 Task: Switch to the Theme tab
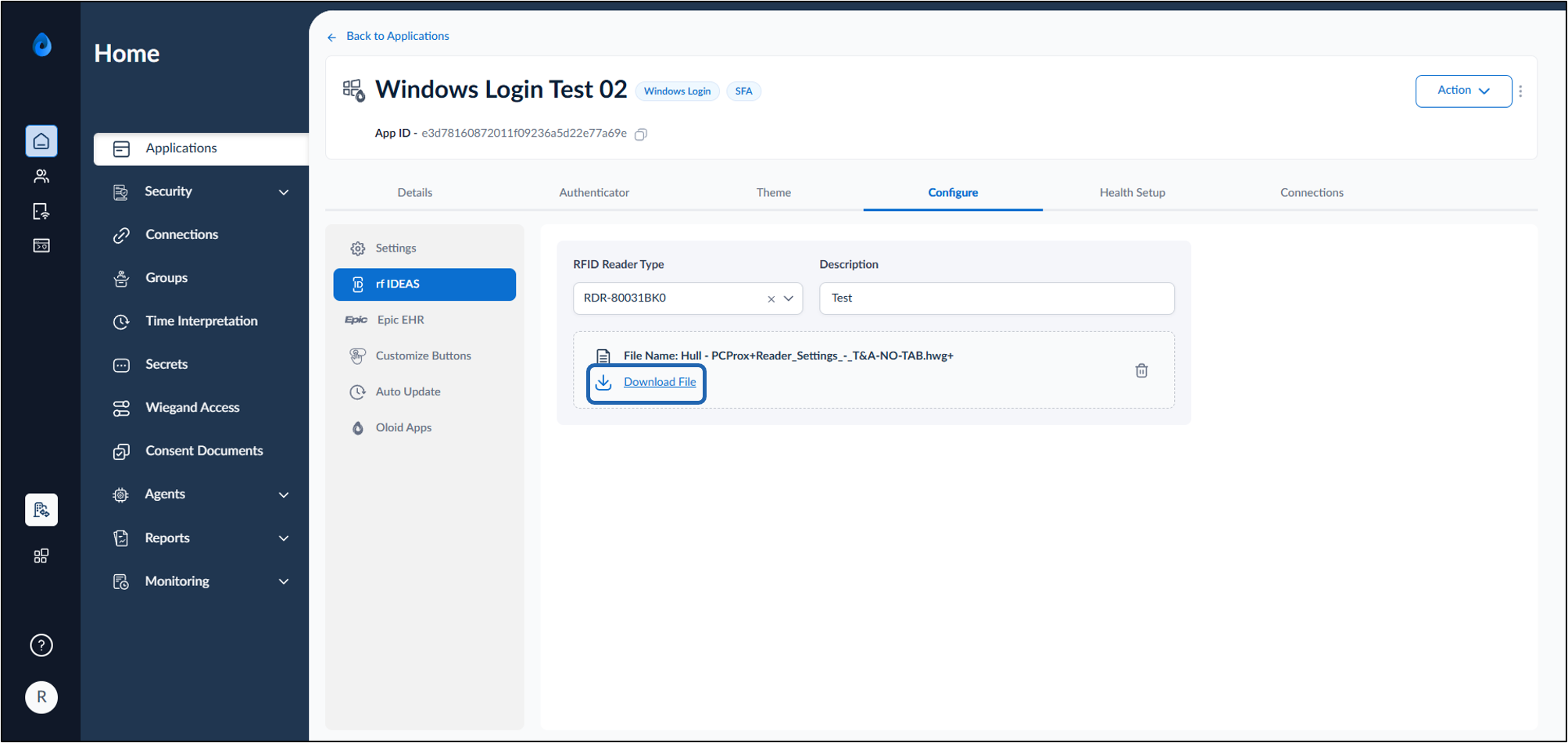pyautogui.click(x=773, y=192)
